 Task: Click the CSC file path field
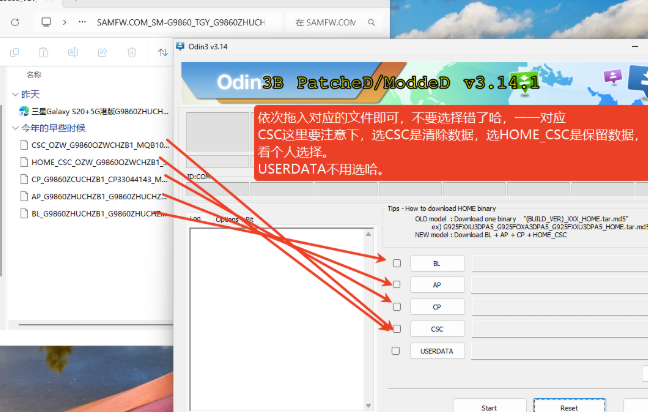coord(560,329)
